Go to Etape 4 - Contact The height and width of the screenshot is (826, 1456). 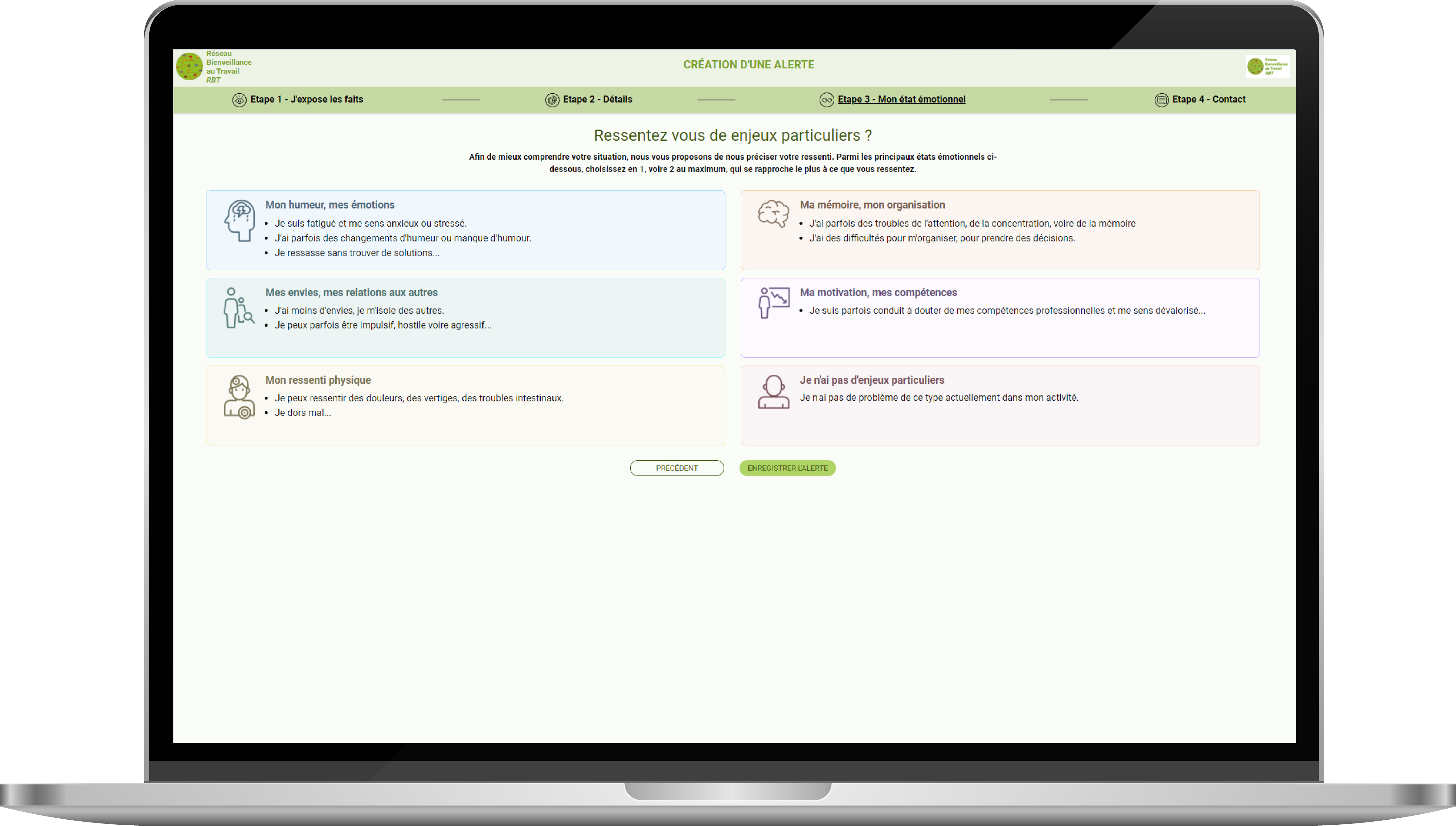(1208, 99)
